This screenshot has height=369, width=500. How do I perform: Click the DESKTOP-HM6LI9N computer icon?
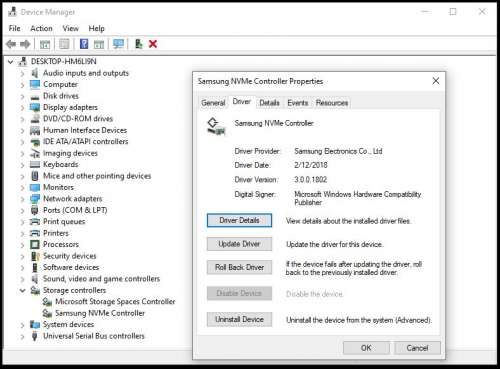[x=23, y=61]
